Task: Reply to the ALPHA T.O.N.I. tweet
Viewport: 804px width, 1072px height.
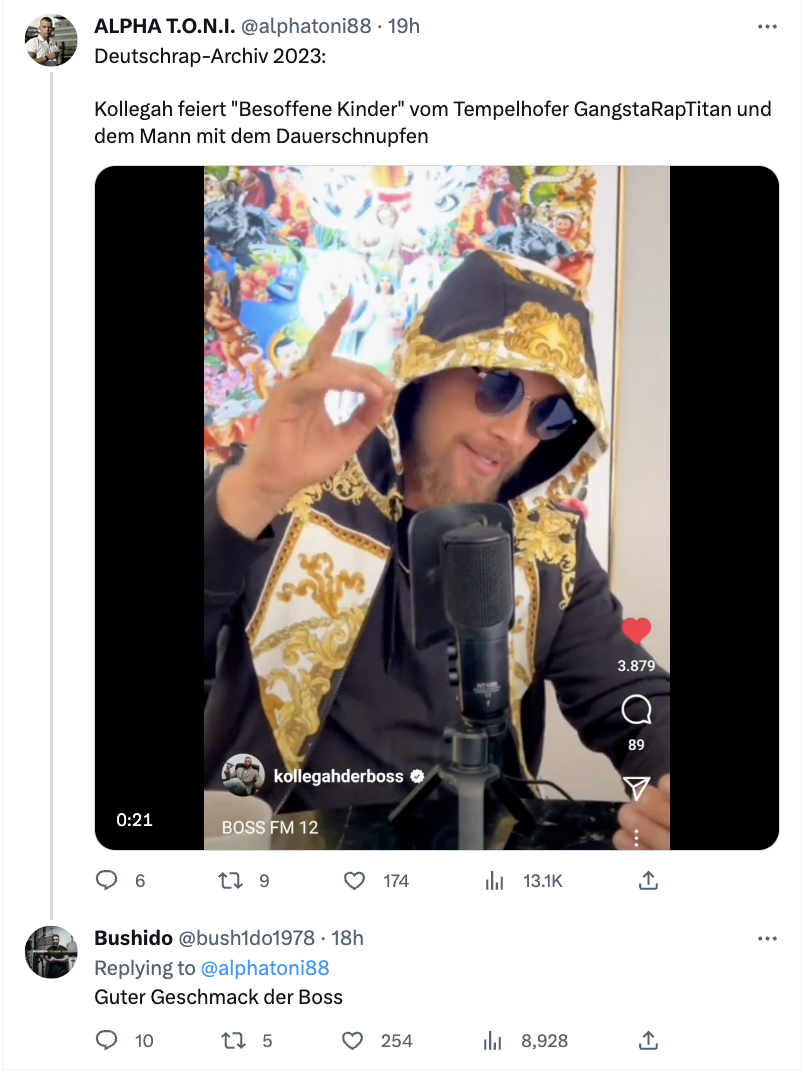Action: point(108,881)
